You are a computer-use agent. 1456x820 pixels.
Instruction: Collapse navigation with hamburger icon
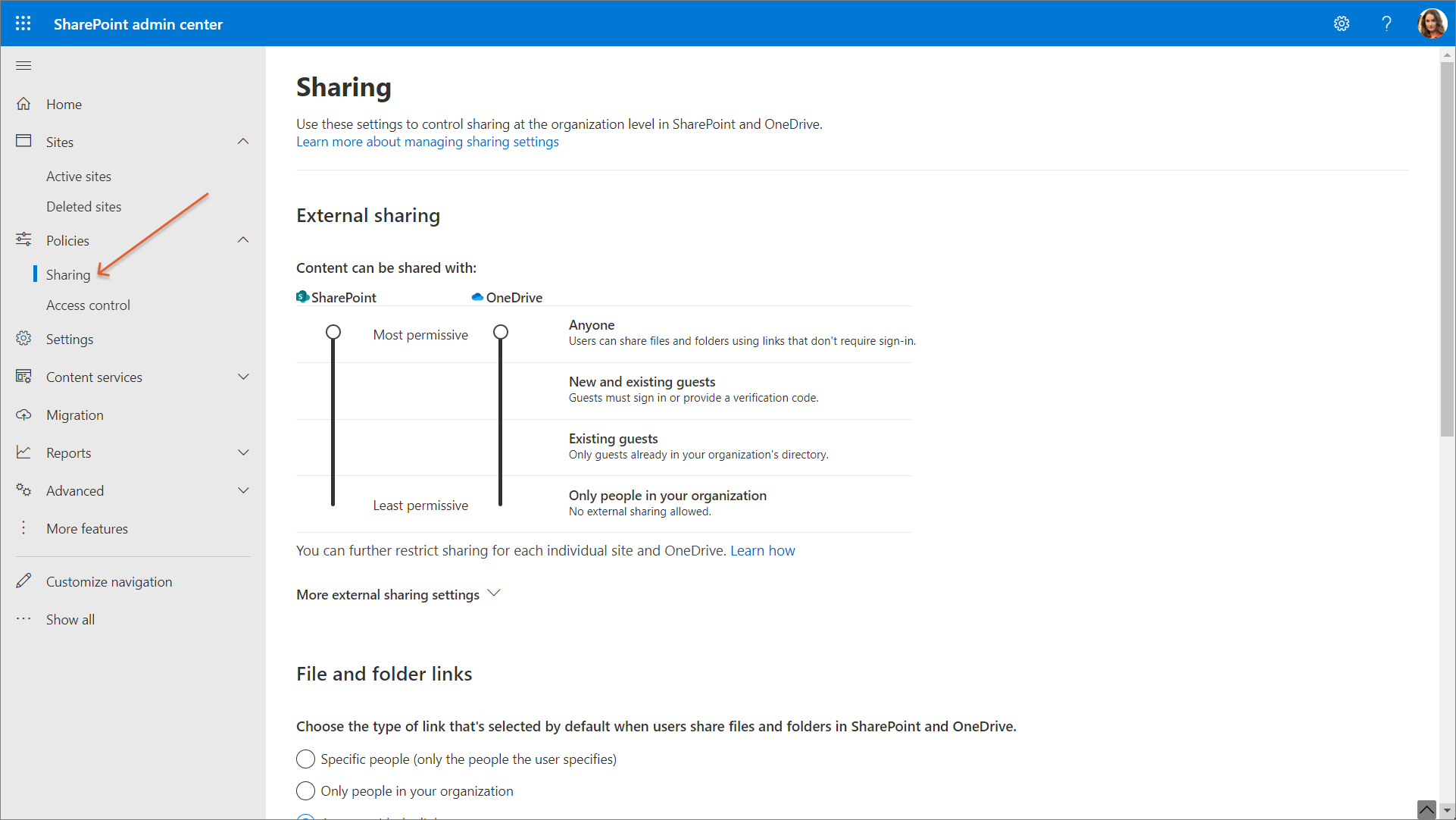(x=23, y=66)
